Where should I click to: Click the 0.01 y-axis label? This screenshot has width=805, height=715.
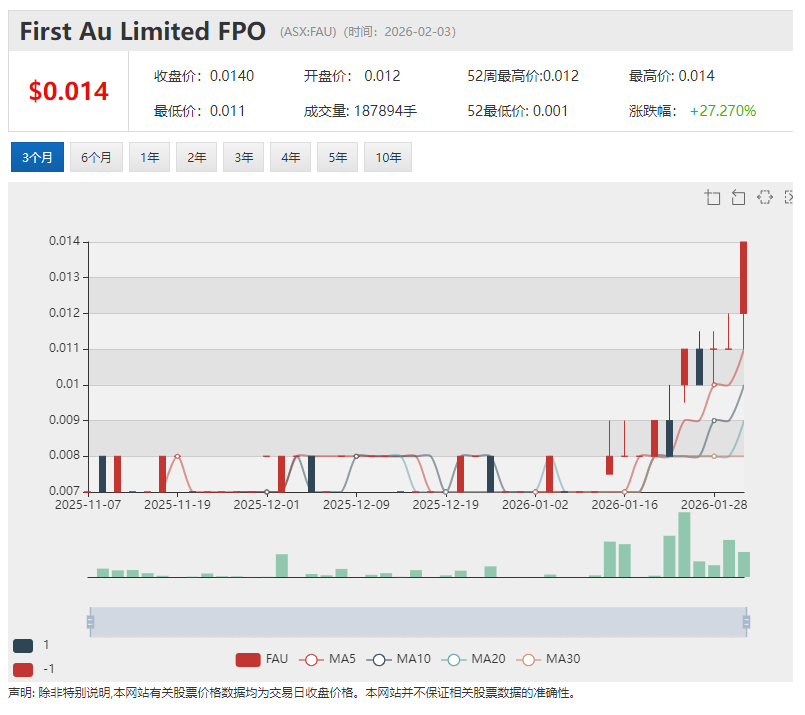click(68, 384)
